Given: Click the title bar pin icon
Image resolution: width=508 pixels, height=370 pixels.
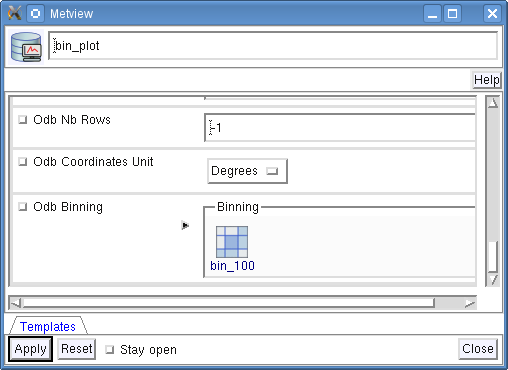Looking at the screenshot, I should tap(35, 14).
